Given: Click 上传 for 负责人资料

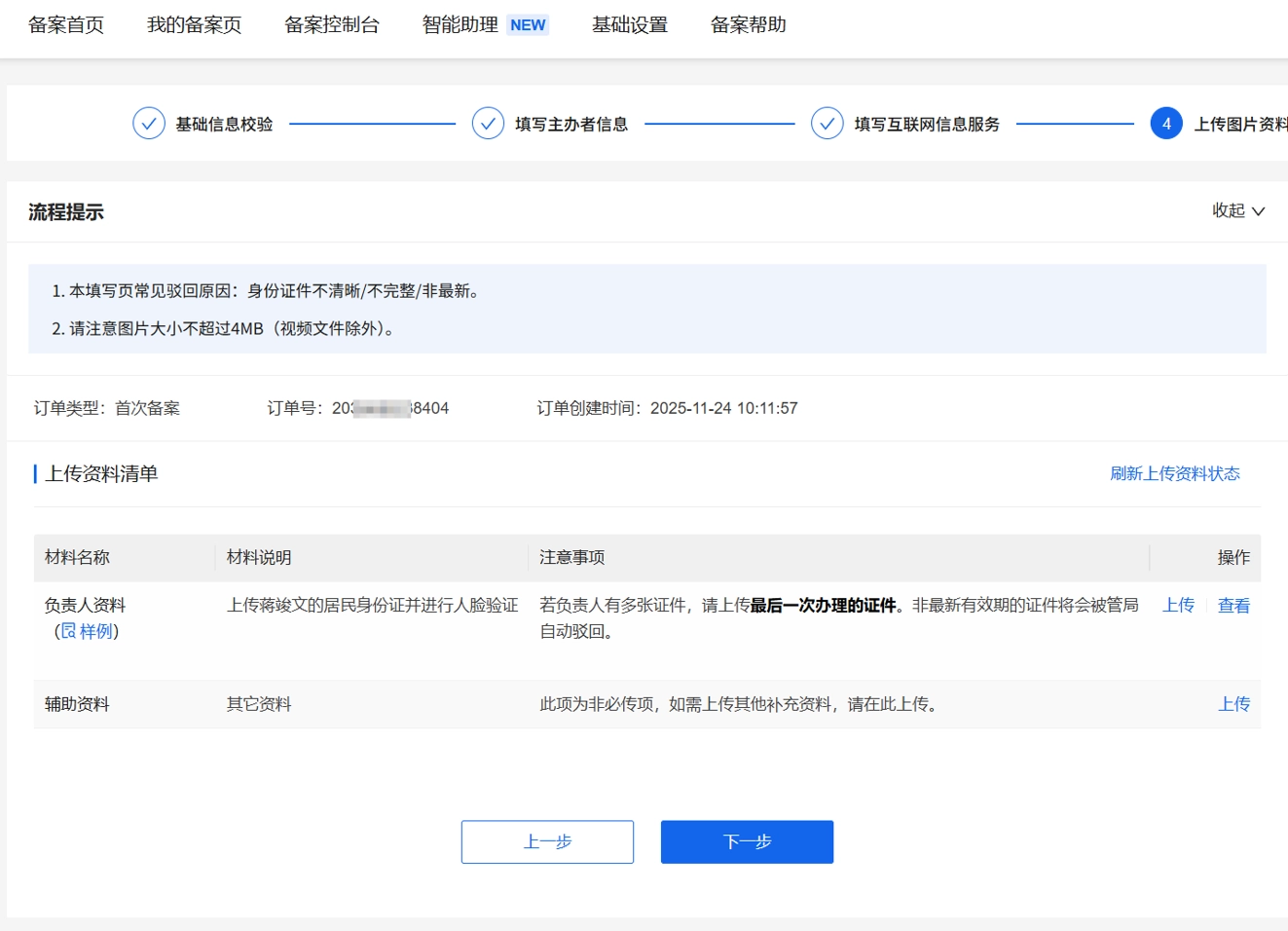Looking at the screenshot, I should coord(1179,605).
